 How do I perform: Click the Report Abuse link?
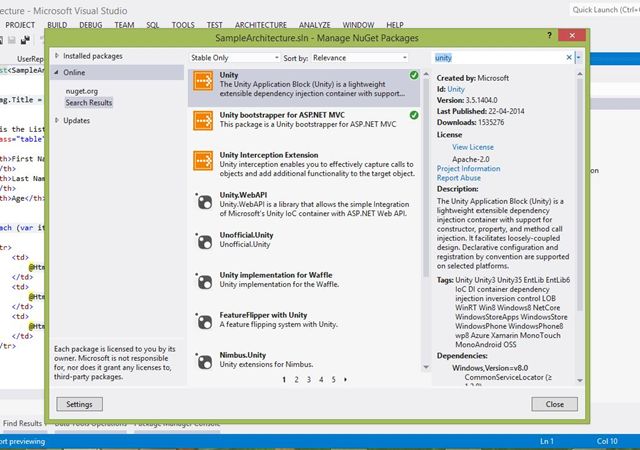[x=458, y=178]
